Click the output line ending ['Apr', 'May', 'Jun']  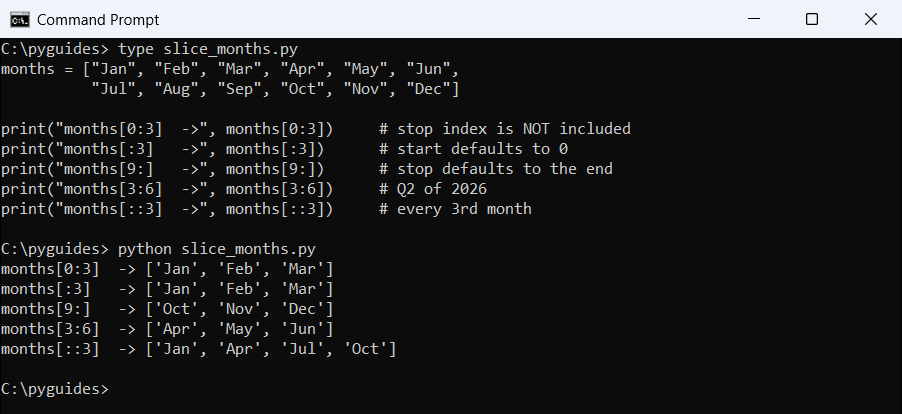coord(167,329)
